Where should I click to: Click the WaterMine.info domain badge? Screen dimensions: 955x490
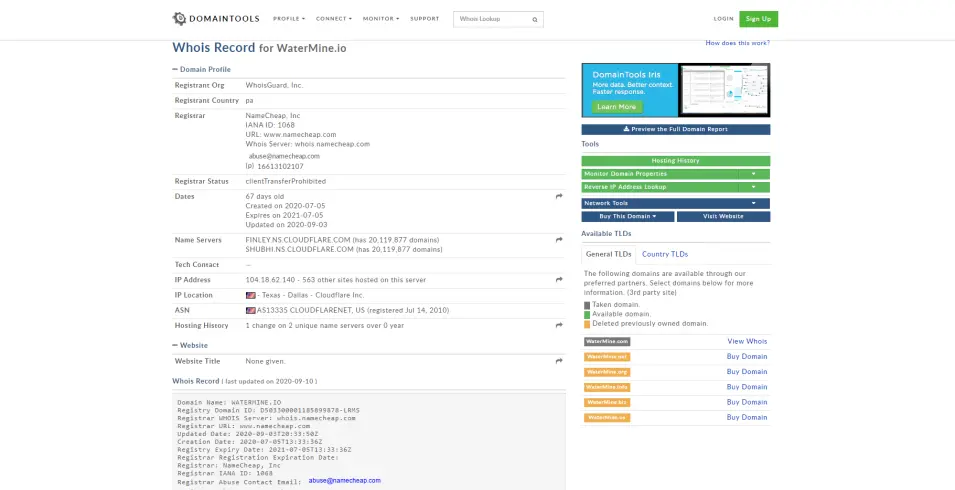(x=607, y=388)
